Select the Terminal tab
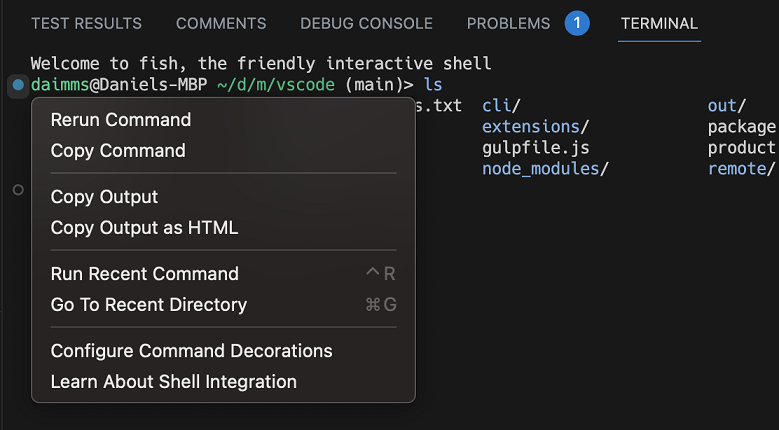Screen dimensions: 779x430 click(x=659, y=23)
